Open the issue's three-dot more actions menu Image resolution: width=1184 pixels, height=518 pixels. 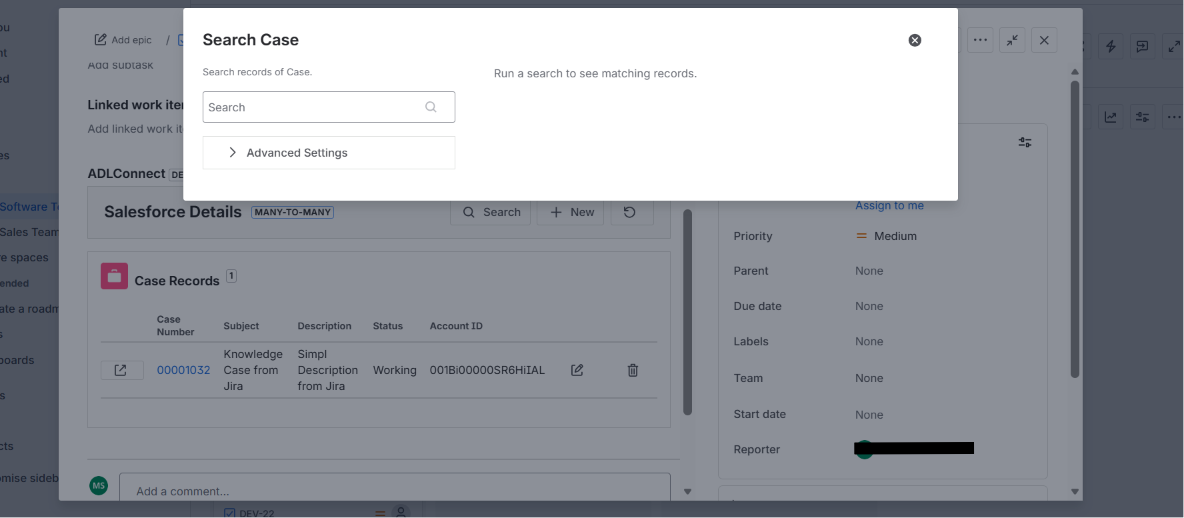tap(980, 40)
